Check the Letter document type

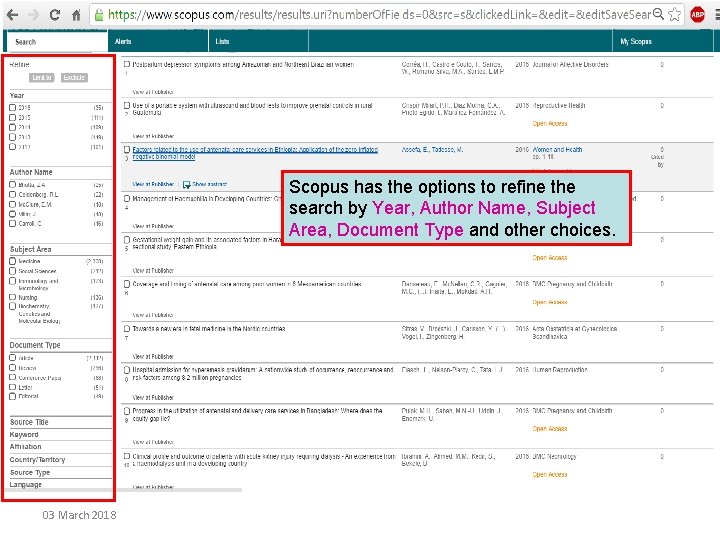13,387
